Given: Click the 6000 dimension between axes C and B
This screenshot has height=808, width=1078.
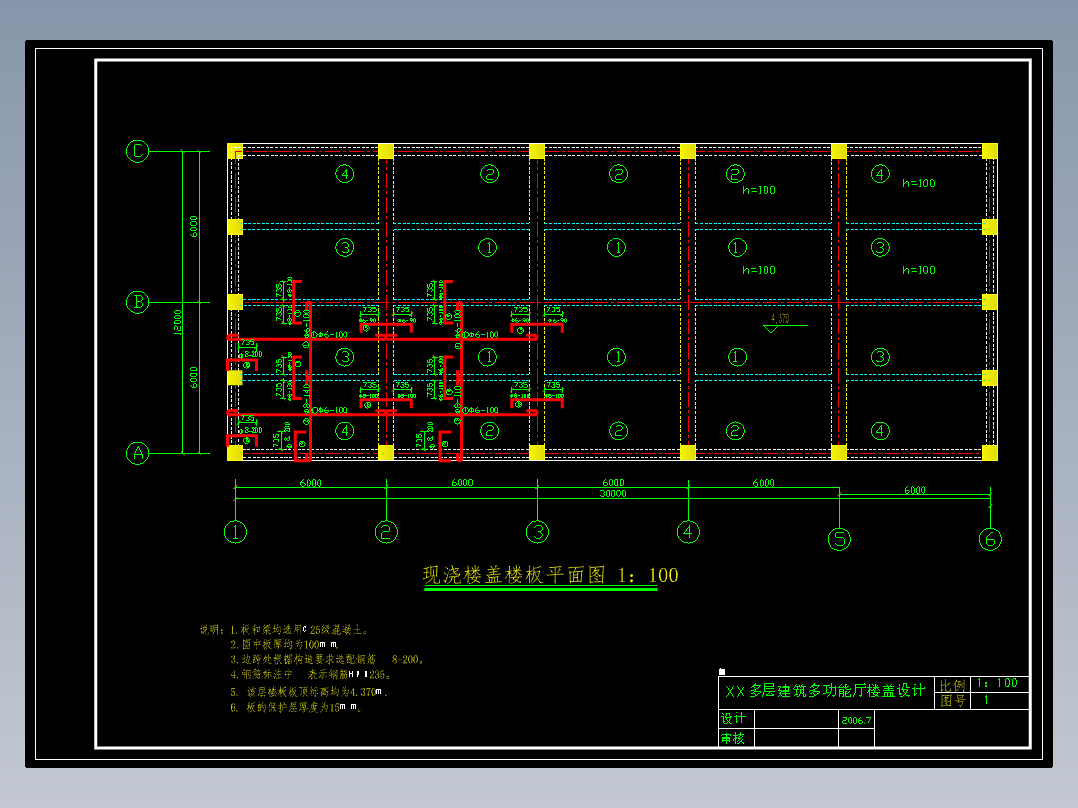Looking at the screenshot, I should tap(194, 227).
